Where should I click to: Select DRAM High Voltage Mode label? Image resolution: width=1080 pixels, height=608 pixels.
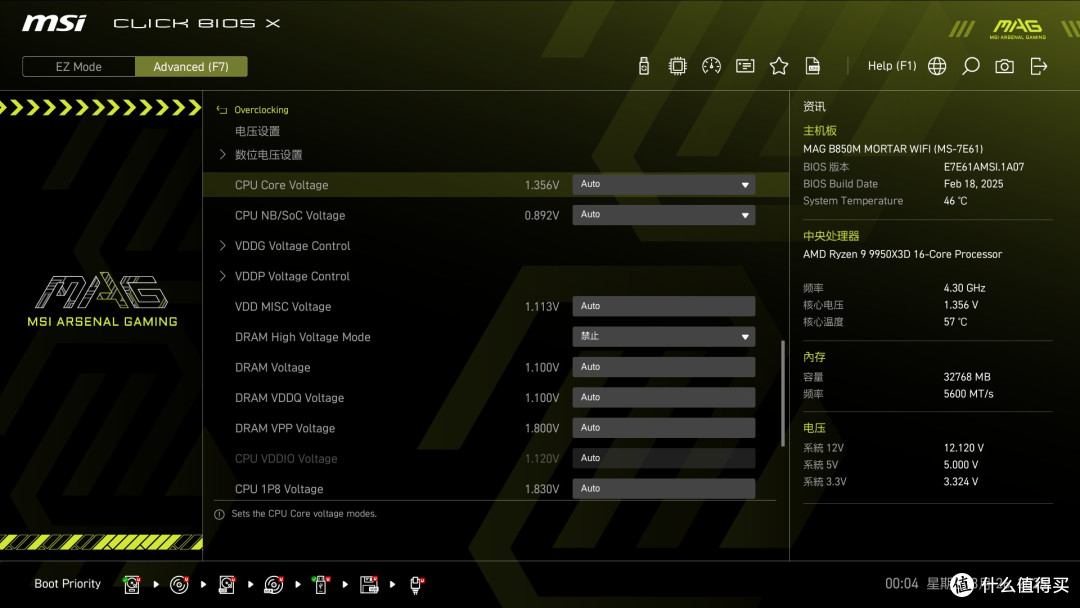302,337
